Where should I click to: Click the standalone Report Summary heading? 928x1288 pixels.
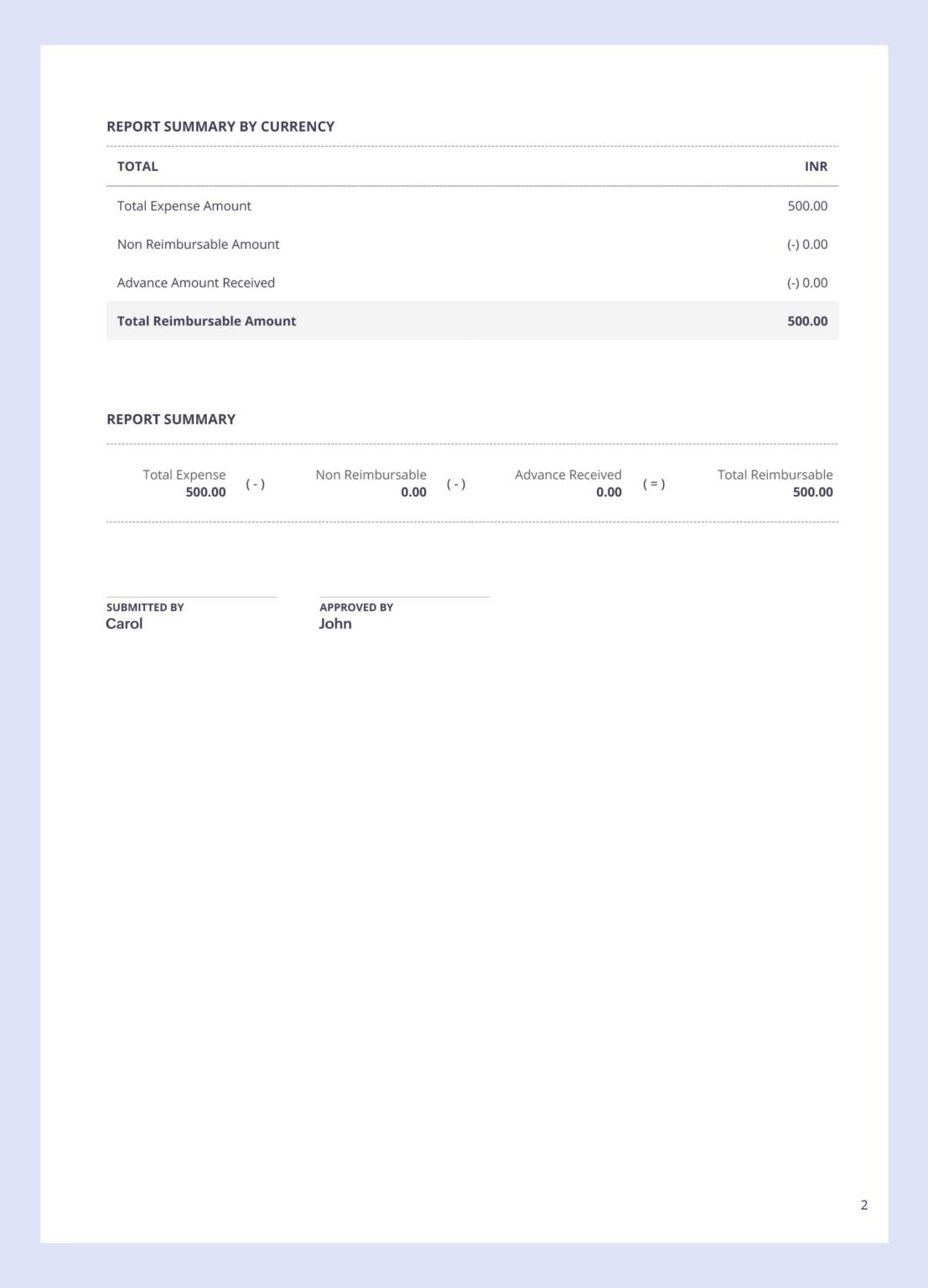[x=171, y=419]
